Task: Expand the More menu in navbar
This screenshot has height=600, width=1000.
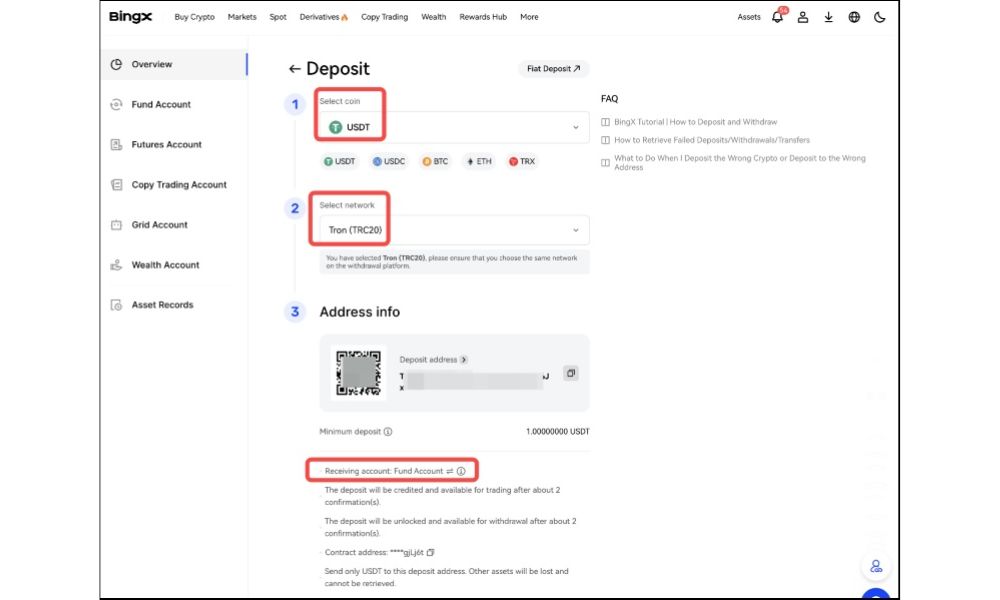Action: click(x=529, y=17)
